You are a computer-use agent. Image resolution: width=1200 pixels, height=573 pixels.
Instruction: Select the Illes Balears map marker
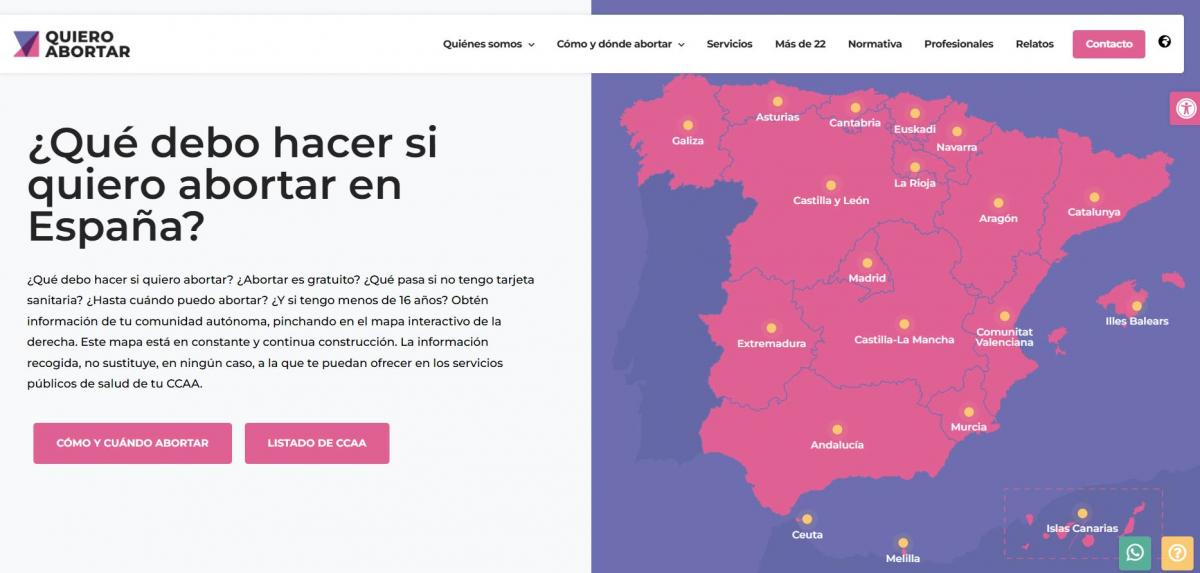[x=1136, y=307]
